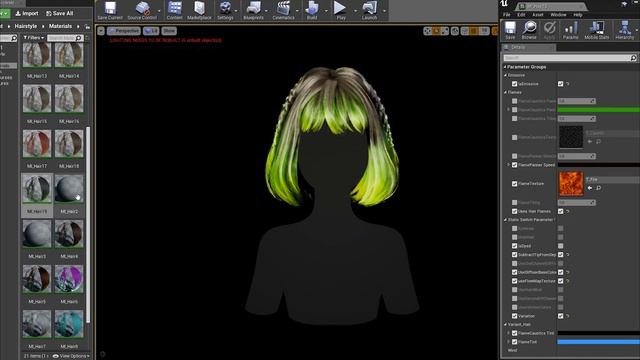Open the Settings toolbar icon
Screen dimensions: 640x360
225,10
